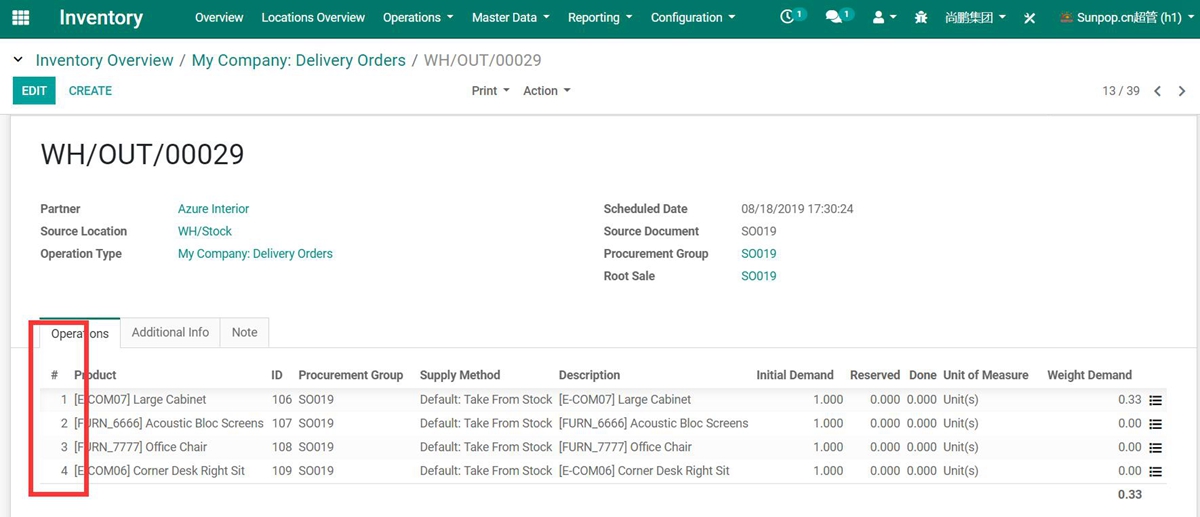
Task: Click the CREATE button
Action: tap(90, 91)
